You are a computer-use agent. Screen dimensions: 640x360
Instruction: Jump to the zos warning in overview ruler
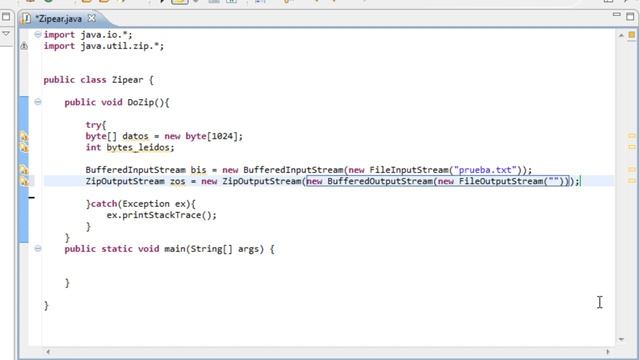pos(631,180)
